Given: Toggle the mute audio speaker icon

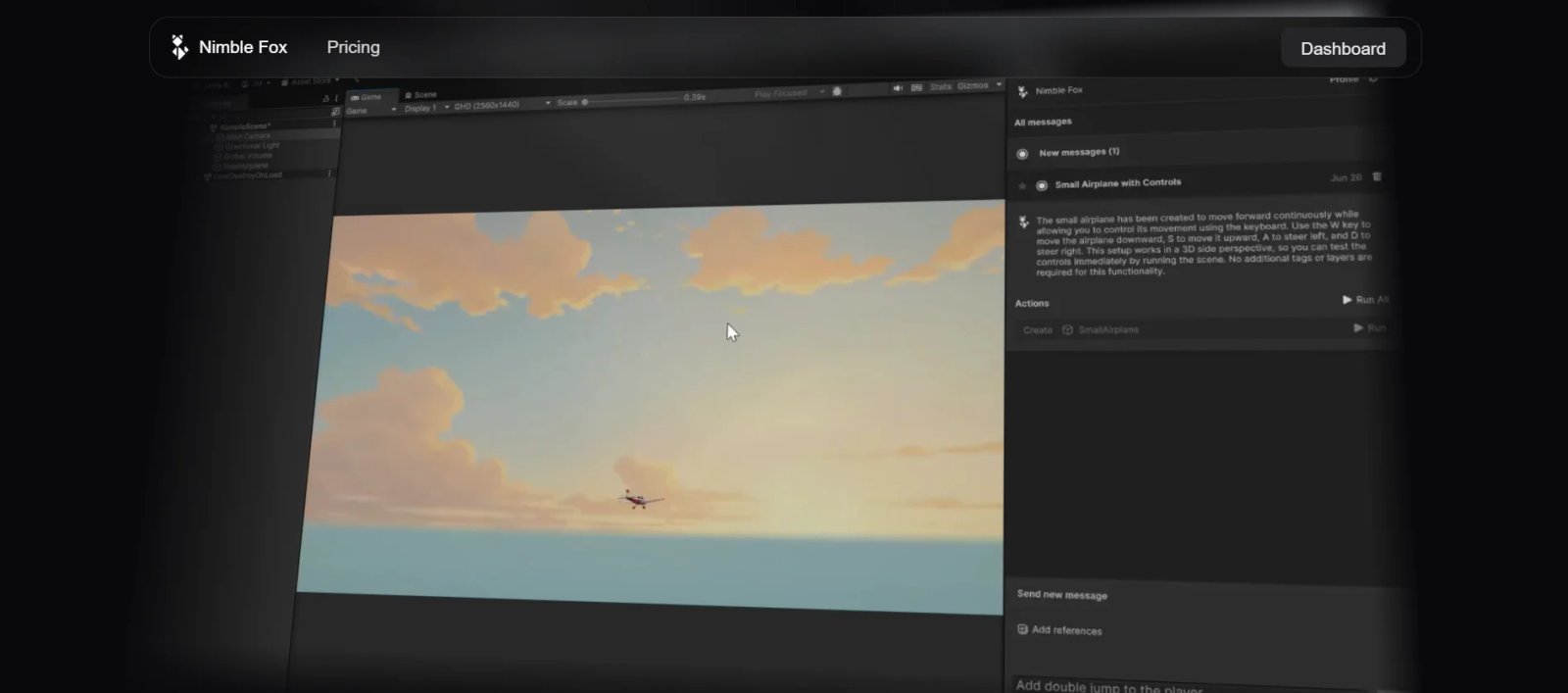Looking at the screenshot, I should click(x=898, y=88).
